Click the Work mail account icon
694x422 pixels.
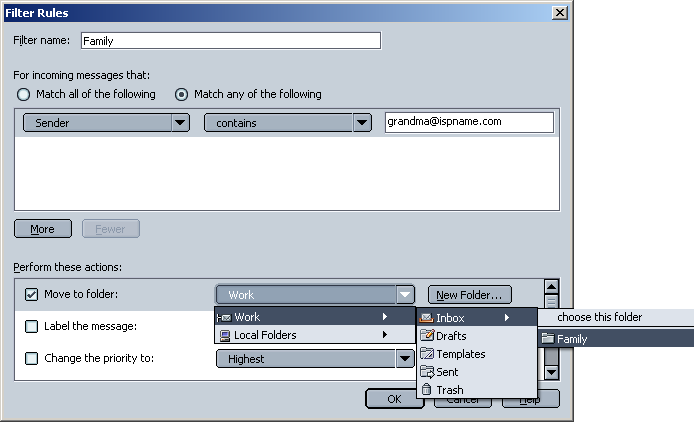coord(224,318)
